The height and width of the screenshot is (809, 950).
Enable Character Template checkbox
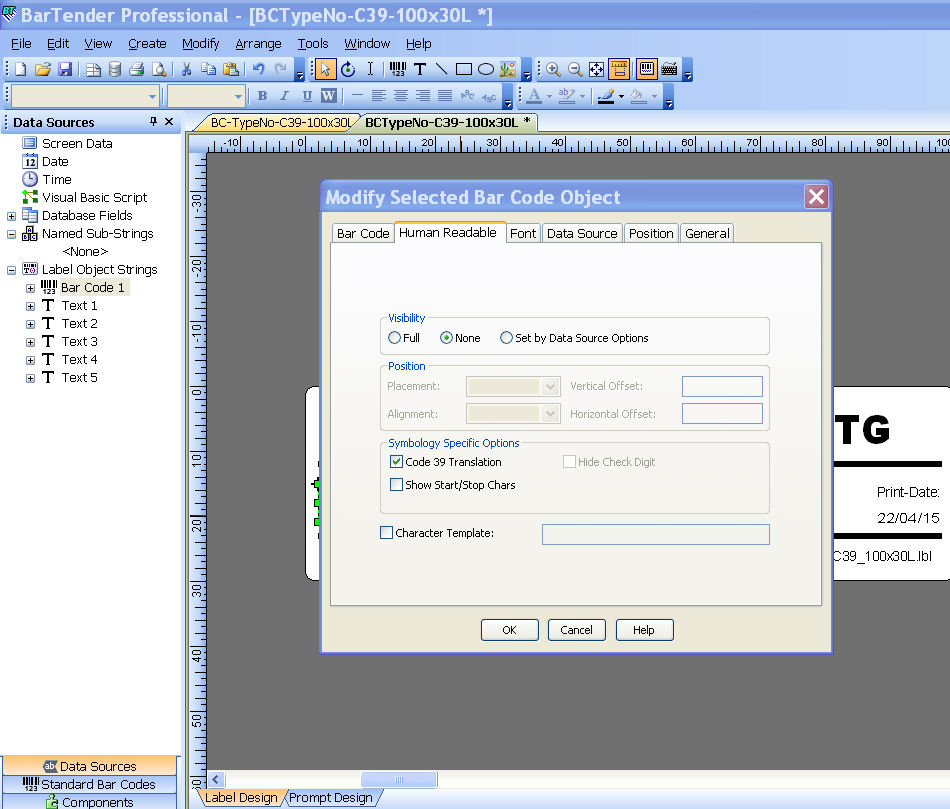386,533
